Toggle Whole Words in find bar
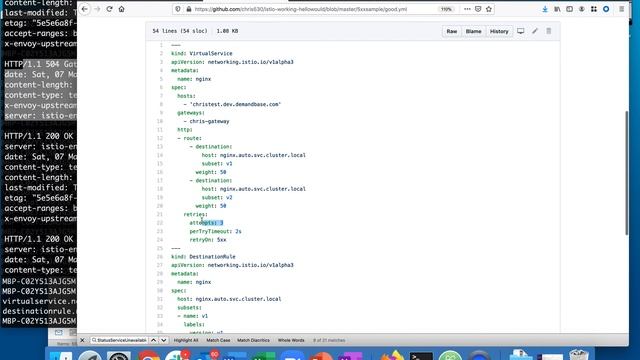 click(x=291, y=340)
